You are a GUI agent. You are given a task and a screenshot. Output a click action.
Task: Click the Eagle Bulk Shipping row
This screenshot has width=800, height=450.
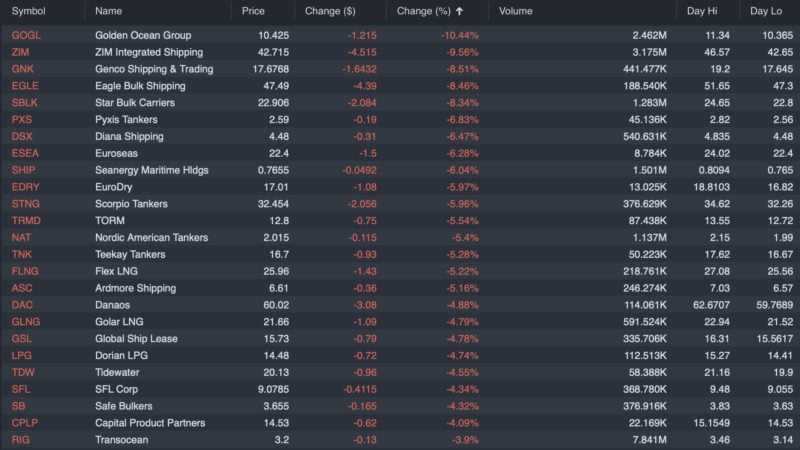[x=139, y=86]
